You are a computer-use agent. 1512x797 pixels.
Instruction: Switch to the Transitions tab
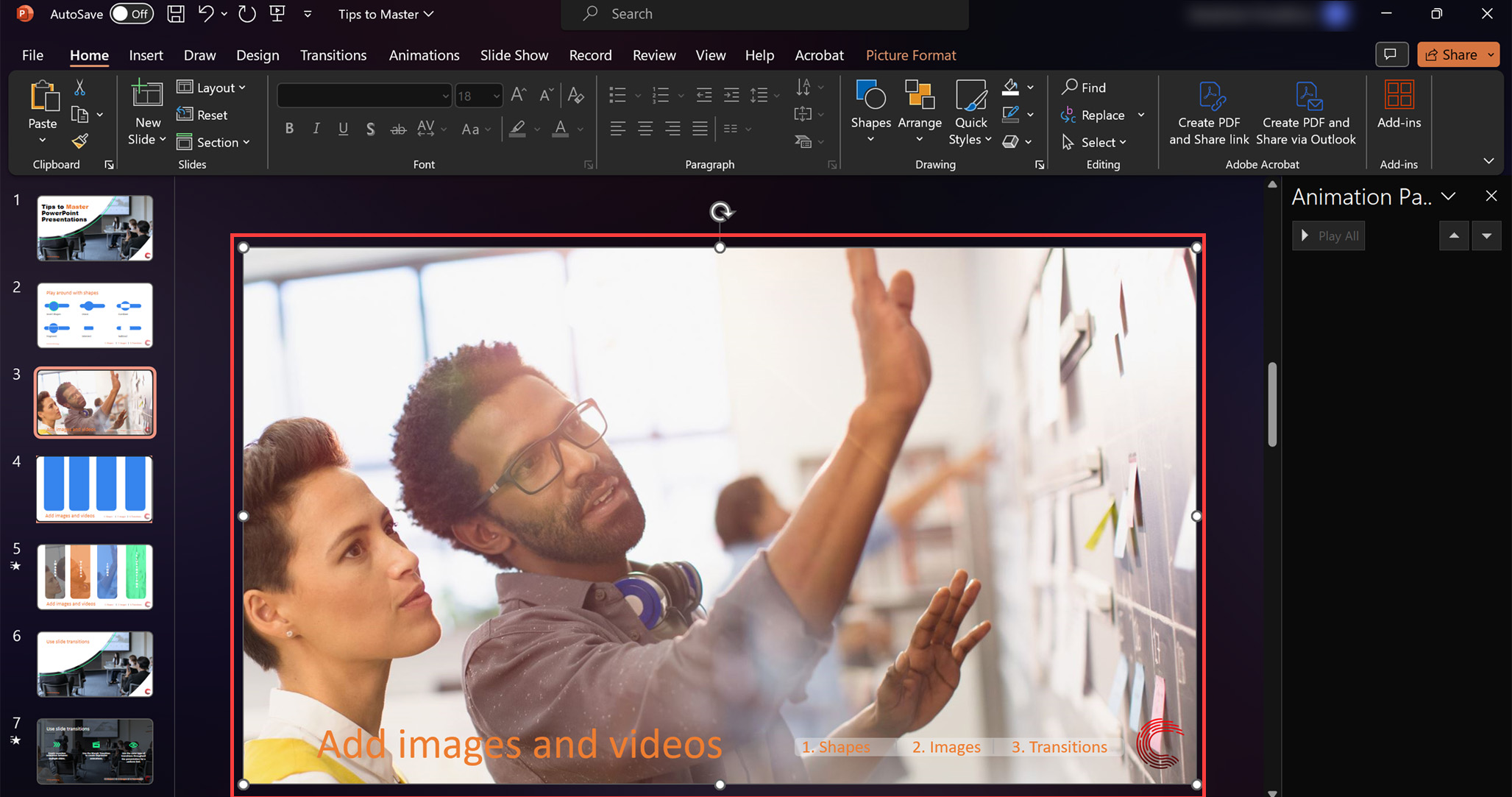333,55
